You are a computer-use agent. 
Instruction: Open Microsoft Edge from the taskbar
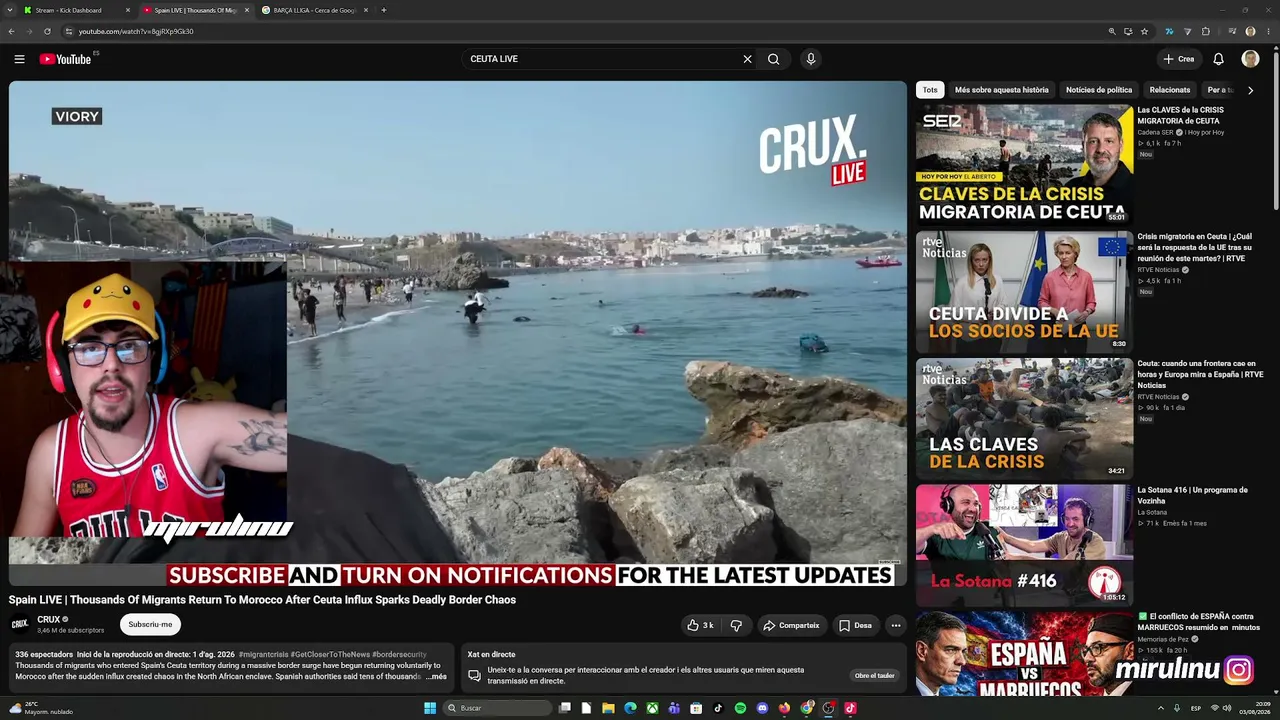pyautogui.click(x=630, y=708)
